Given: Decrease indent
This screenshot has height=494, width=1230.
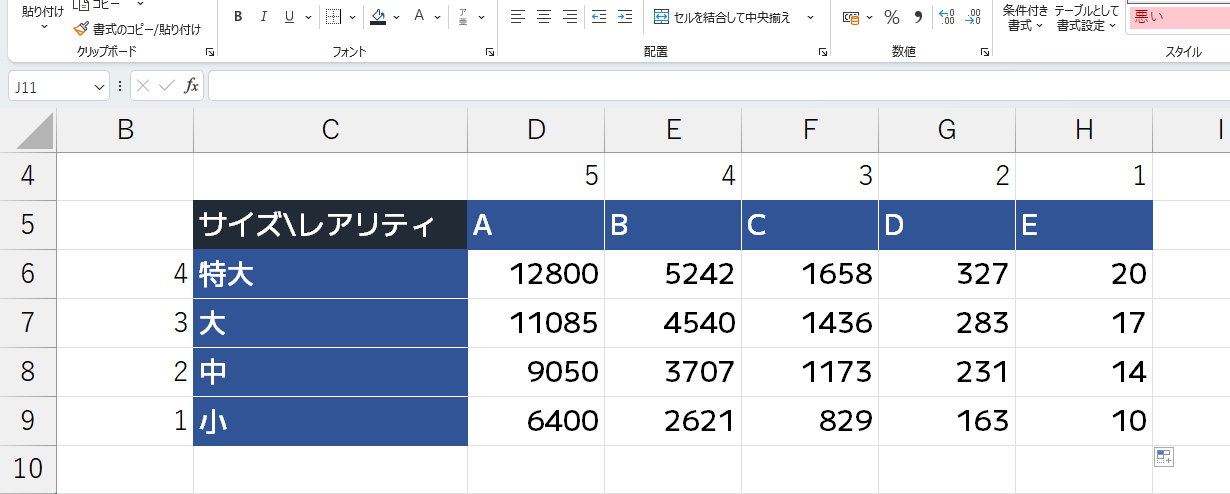Looking at the screenshot, I should (599, 16).
